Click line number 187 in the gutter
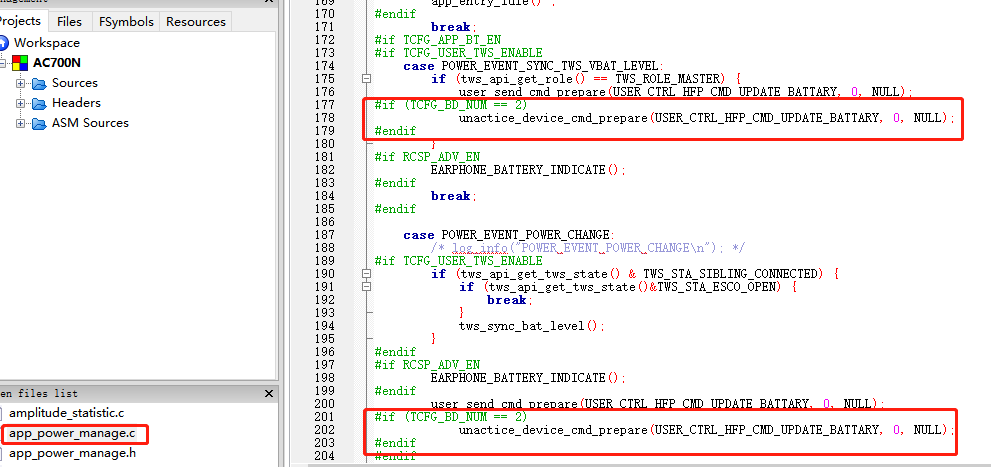The width and height of the screenshot is (991, 467). pyautogui.click(x=324, y=235)
